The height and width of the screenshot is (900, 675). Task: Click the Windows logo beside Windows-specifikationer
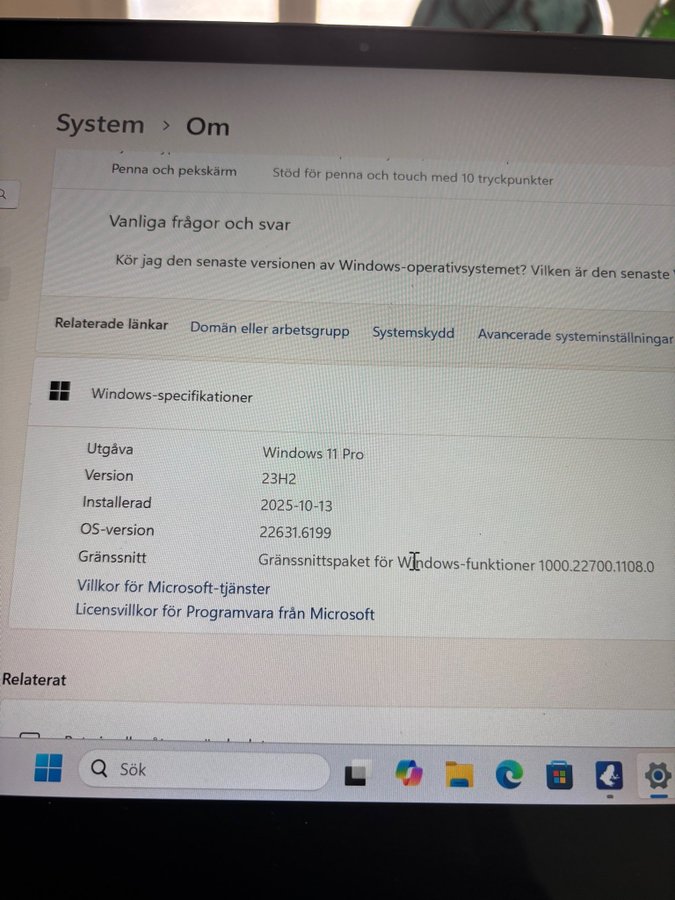(60, 392)
